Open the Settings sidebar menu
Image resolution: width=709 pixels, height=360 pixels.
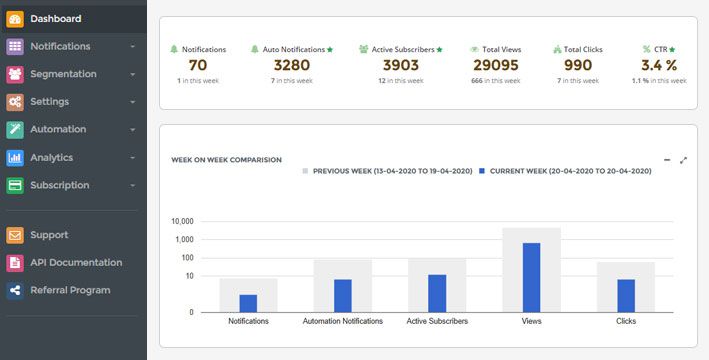73,102
